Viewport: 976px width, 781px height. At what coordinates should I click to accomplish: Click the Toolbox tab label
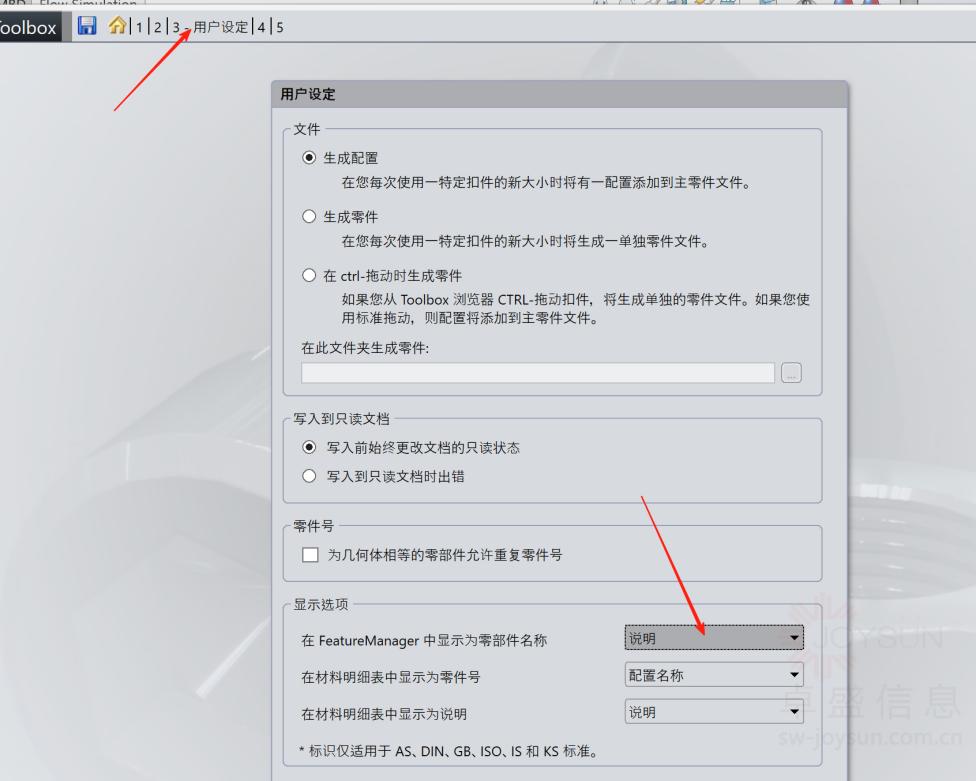click(x=29, y=28)
